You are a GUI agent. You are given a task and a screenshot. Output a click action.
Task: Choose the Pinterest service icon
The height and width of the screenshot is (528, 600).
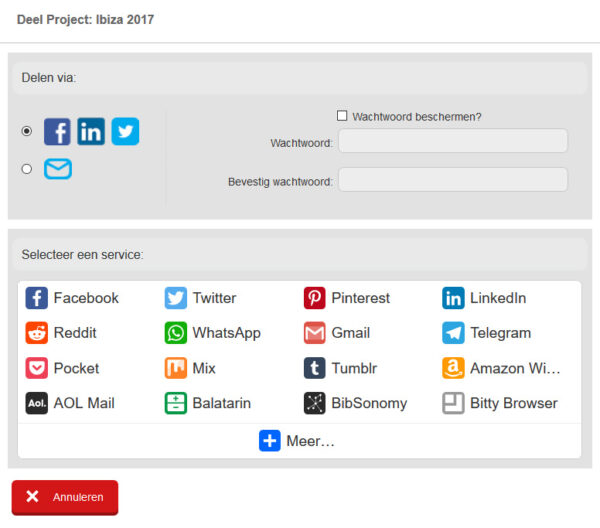[315, 298]
